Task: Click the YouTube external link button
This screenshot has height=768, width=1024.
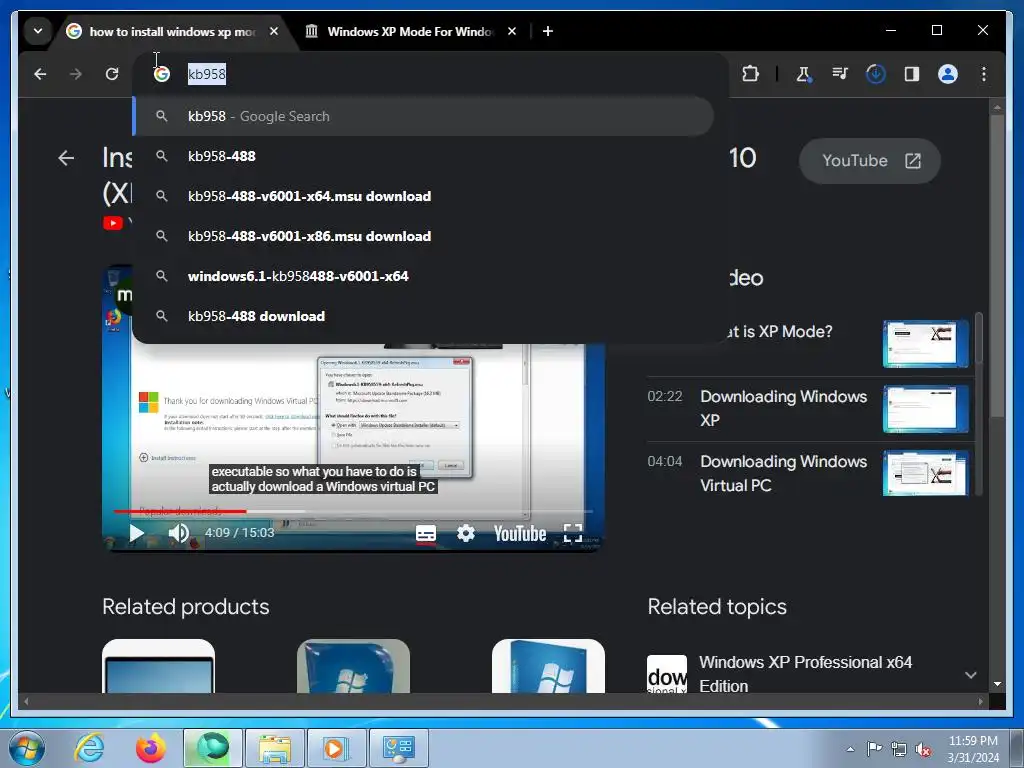Action: [x=870, y=161]
